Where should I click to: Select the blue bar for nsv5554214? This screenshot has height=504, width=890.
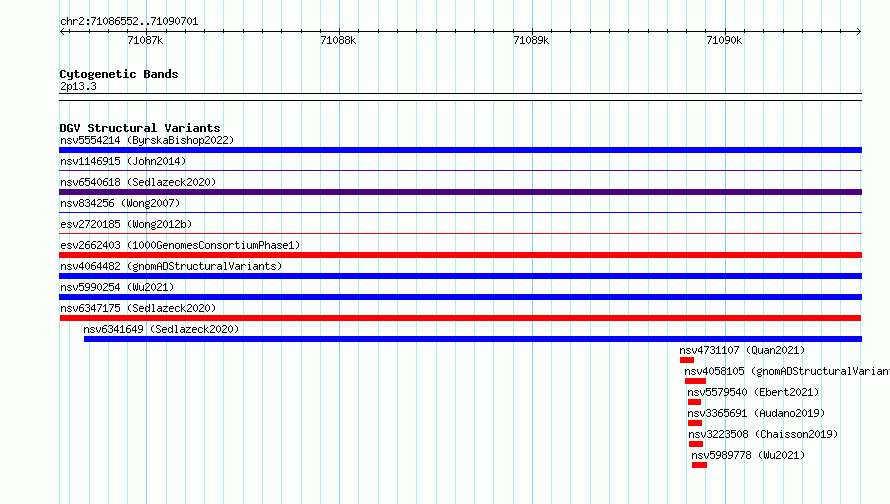[460, 150]
